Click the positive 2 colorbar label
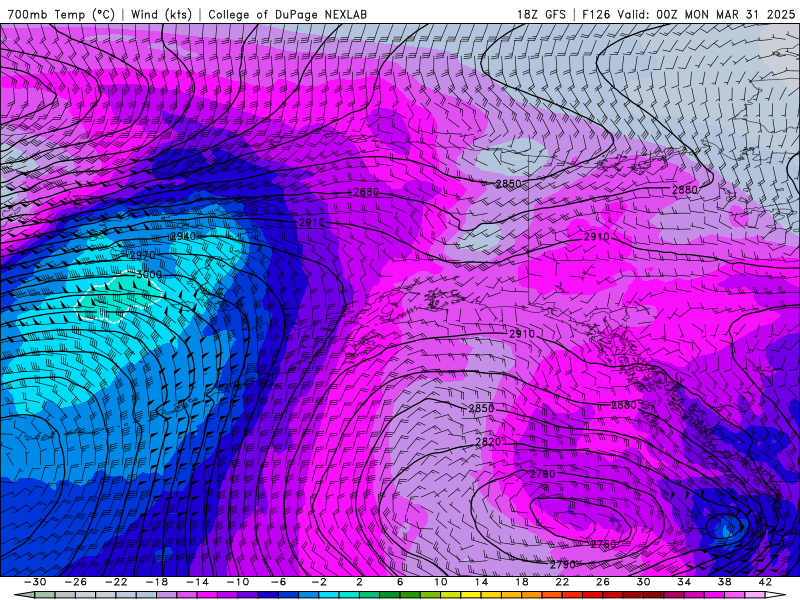The image size is (800, 600). (x=359, y=582)
